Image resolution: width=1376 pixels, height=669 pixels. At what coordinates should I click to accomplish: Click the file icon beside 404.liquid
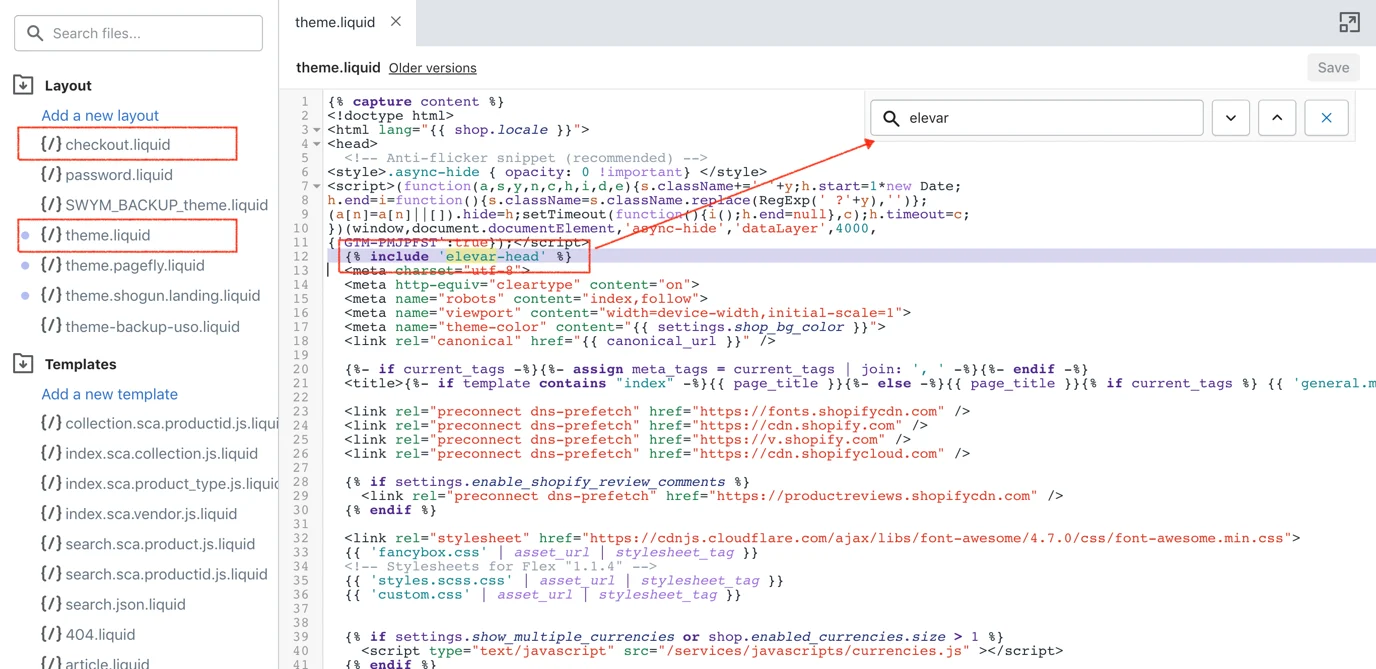[x=51, y=634]
